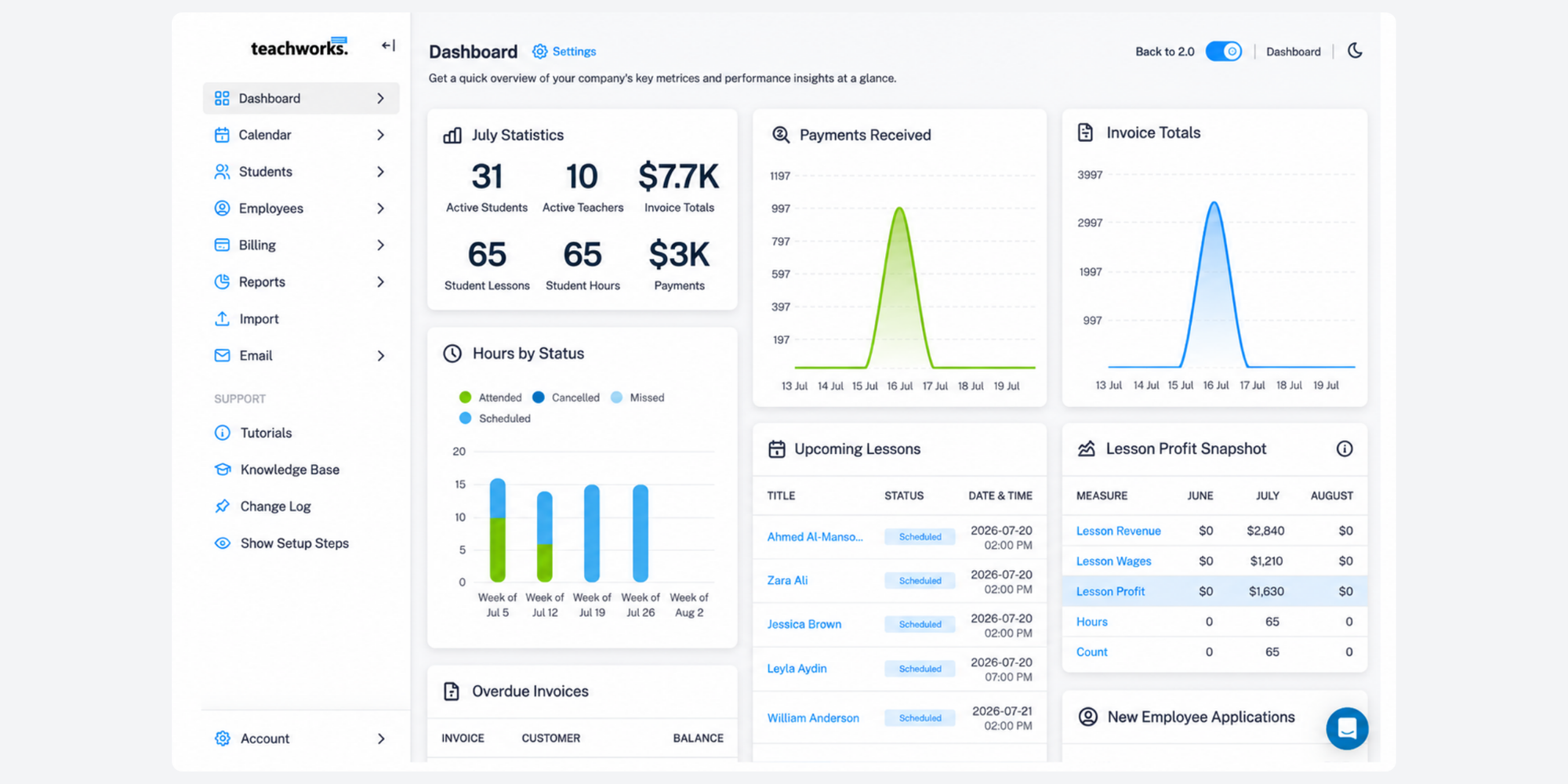1568x784 pixels.
Task: Click the Lesson Profit Snapshot chart icon
Action: pos(1086,448)
